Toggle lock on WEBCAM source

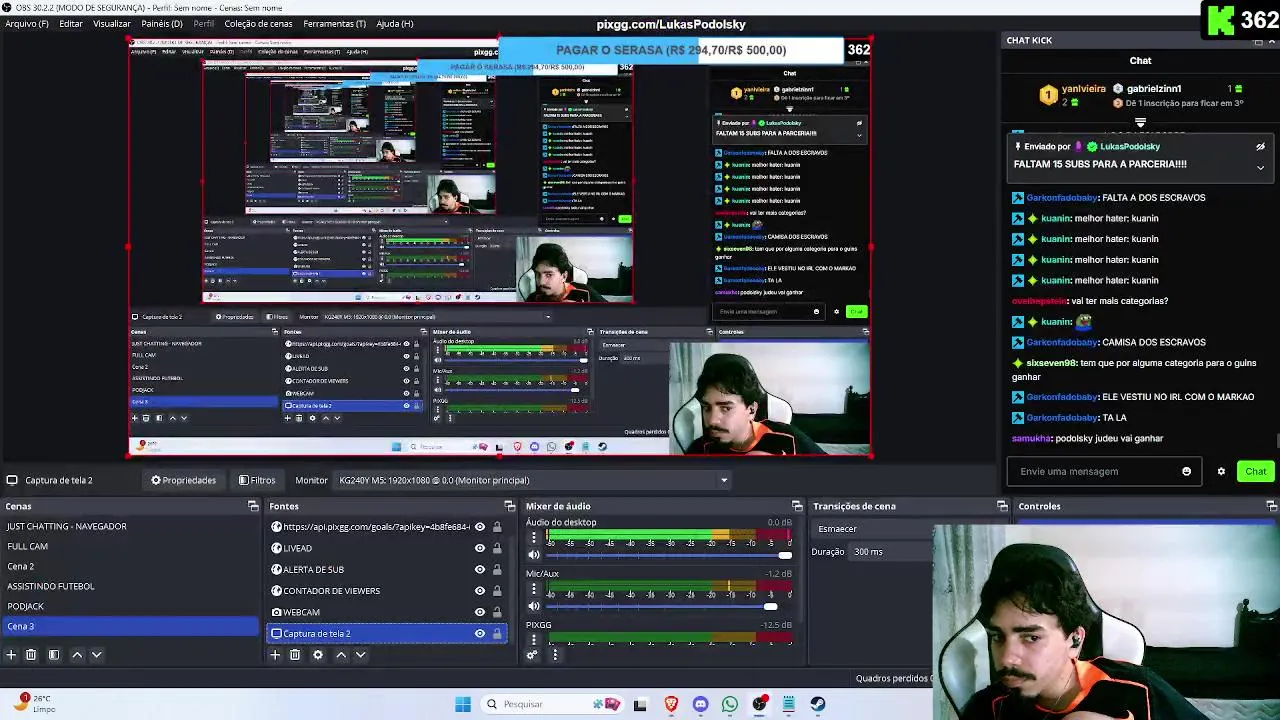497,612
